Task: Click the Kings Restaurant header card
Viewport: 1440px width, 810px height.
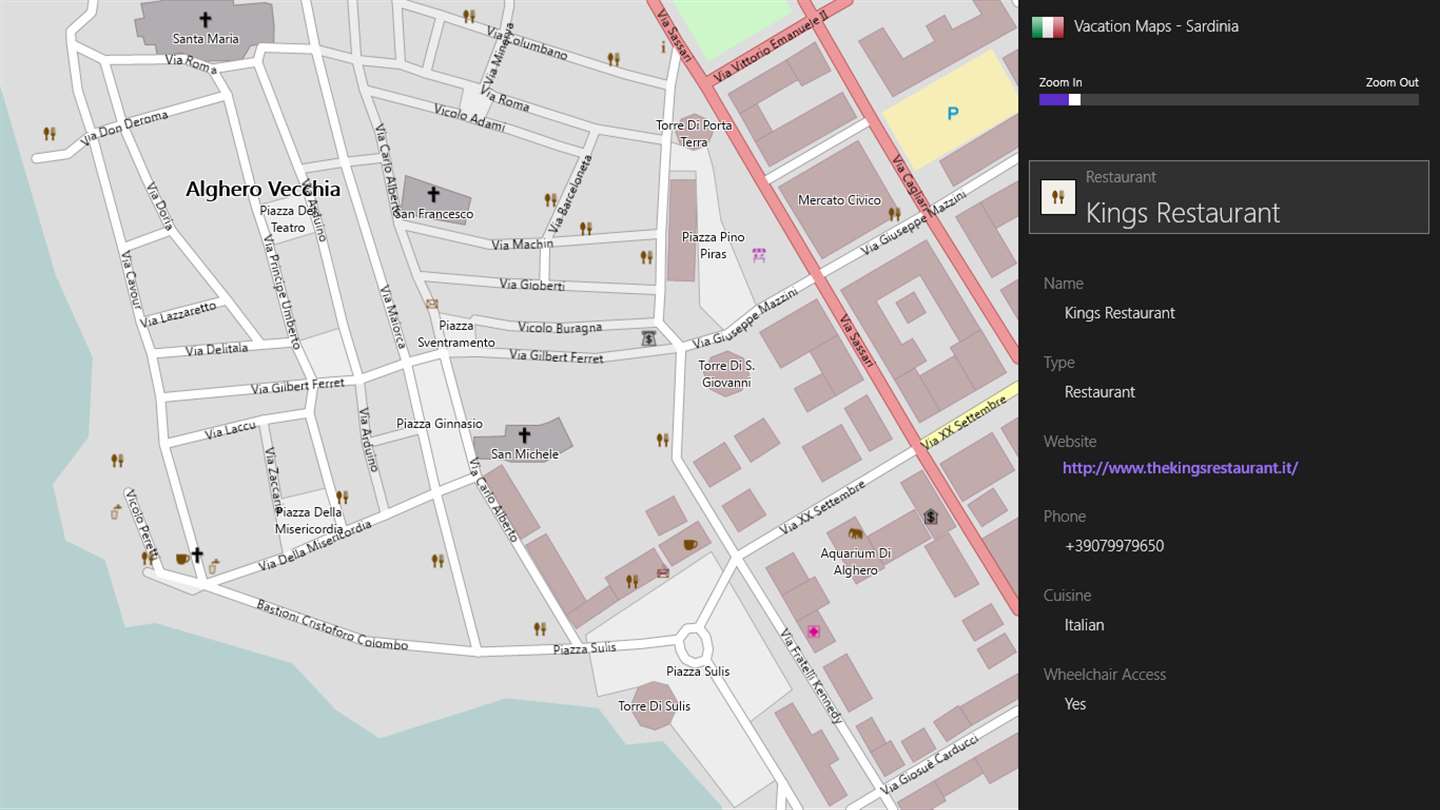Action: pyautogui.click(x=1229, y=197)
